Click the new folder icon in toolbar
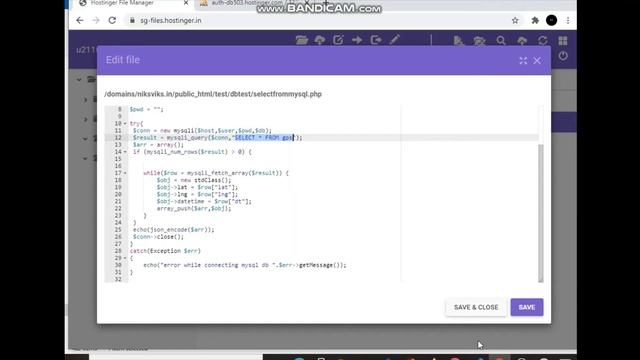 coord(302,40)
